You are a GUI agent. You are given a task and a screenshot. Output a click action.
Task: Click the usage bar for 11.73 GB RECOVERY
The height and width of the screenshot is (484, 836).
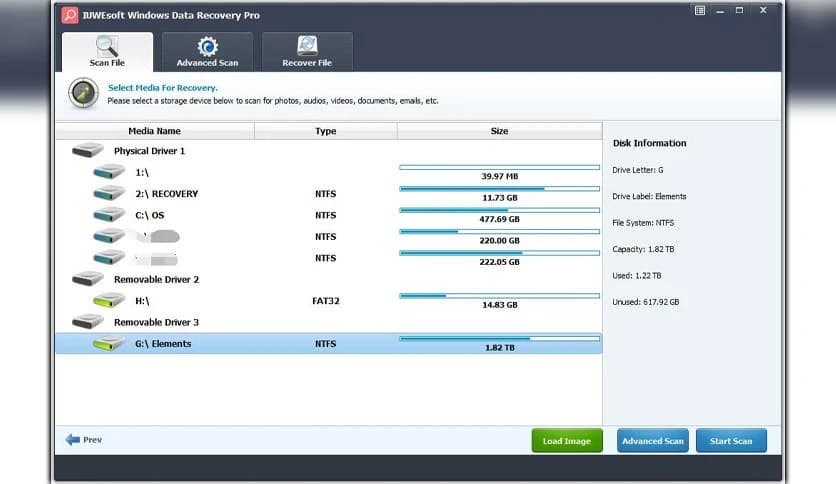point(500,189)
